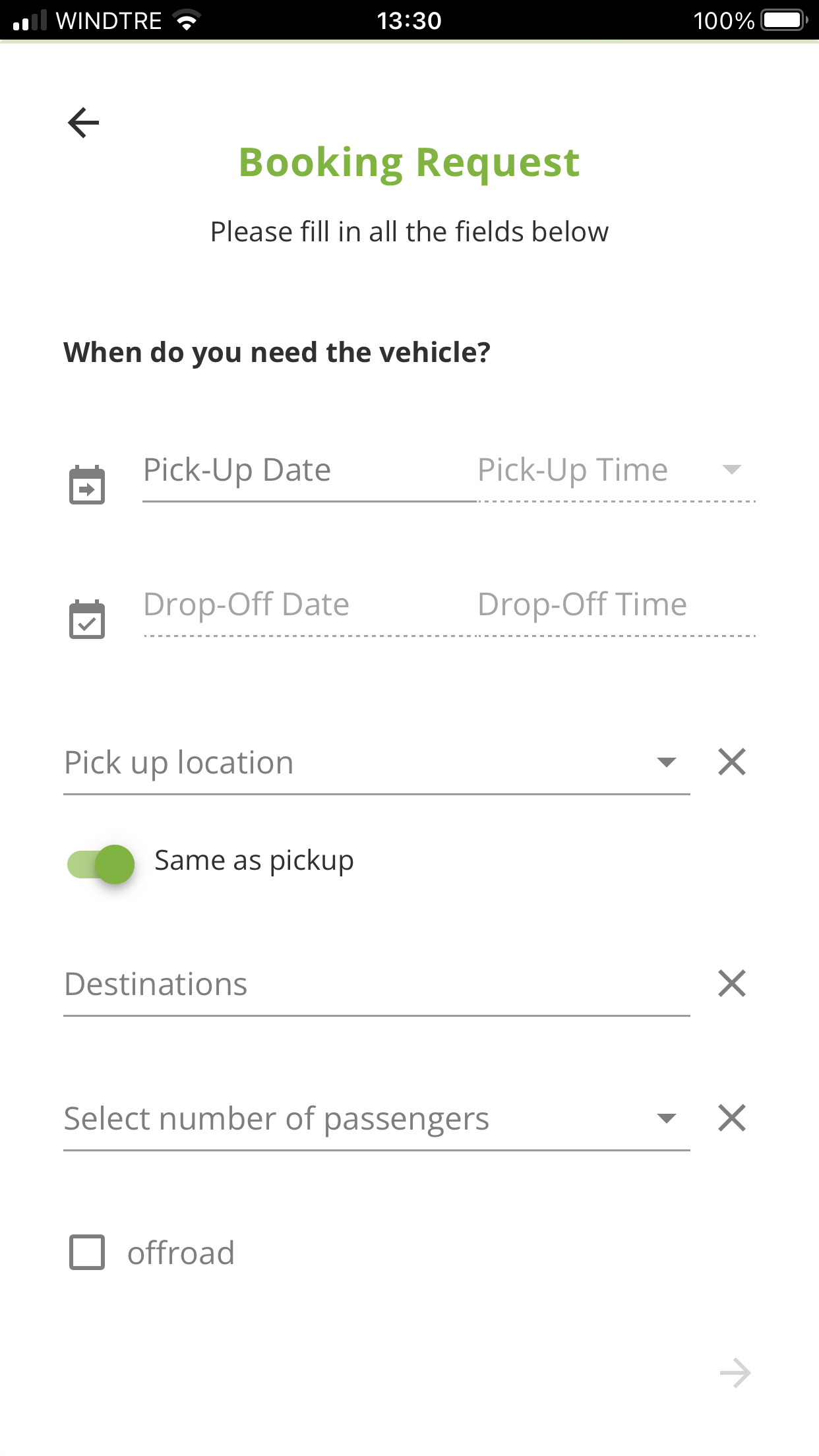Open the number of passengers dropdown arrow

tap(667, 1118)
